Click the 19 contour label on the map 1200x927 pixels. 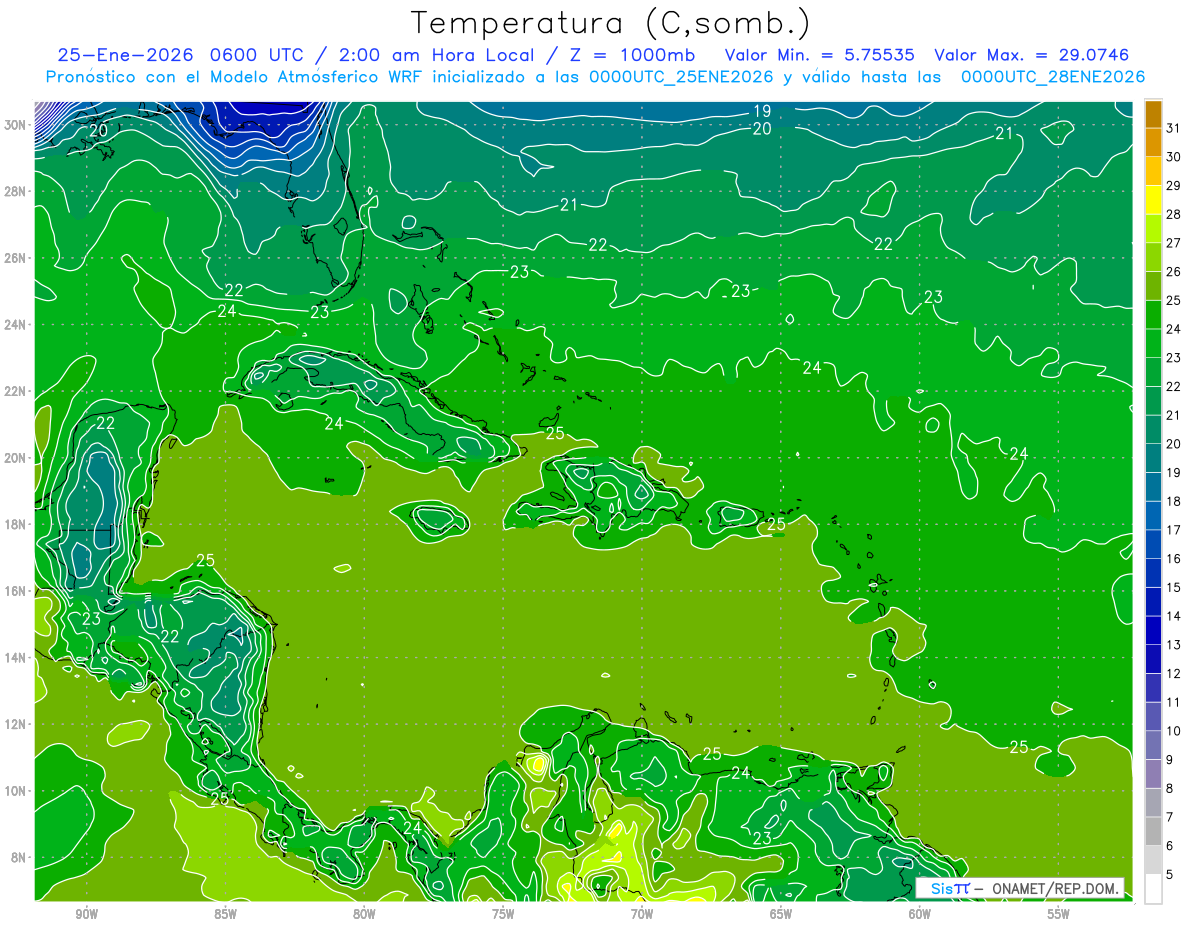pyautogui.click(x=762, y=111)
